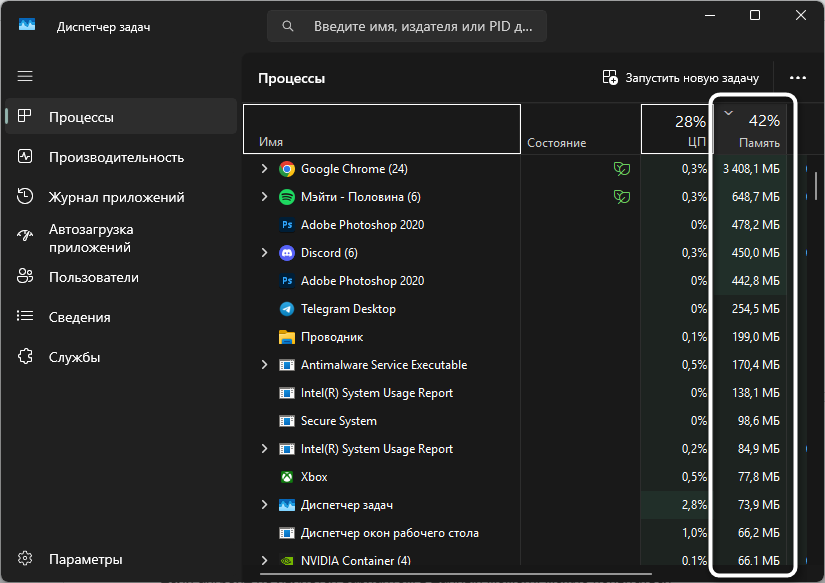Screen dimensions: 825x583
Task: Expand Antimalware Service Executable process tree
Action: 264,365
